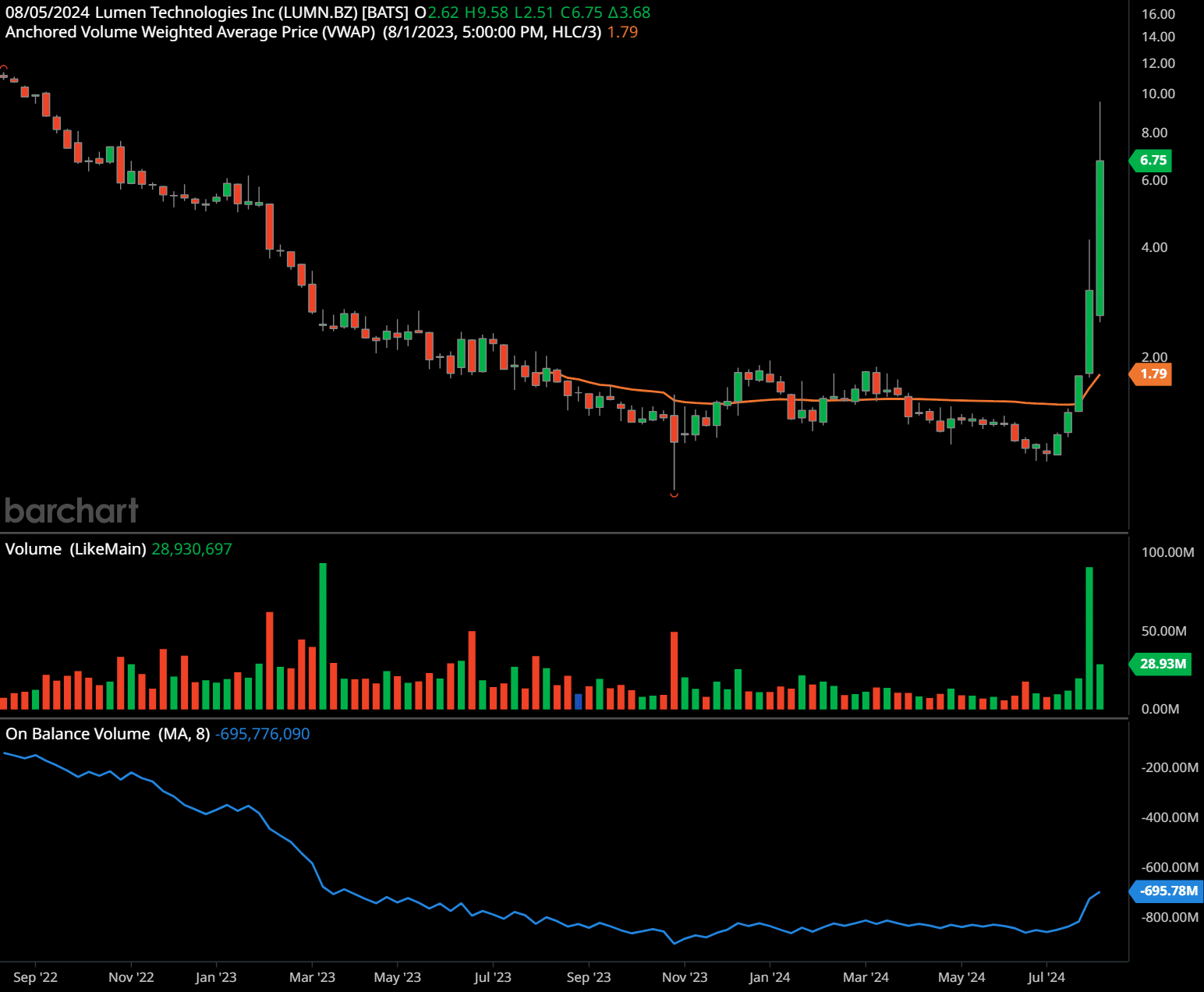Click the 4.00 price axis tick
Screen dimensions: 1204x992
(1154, 247)
